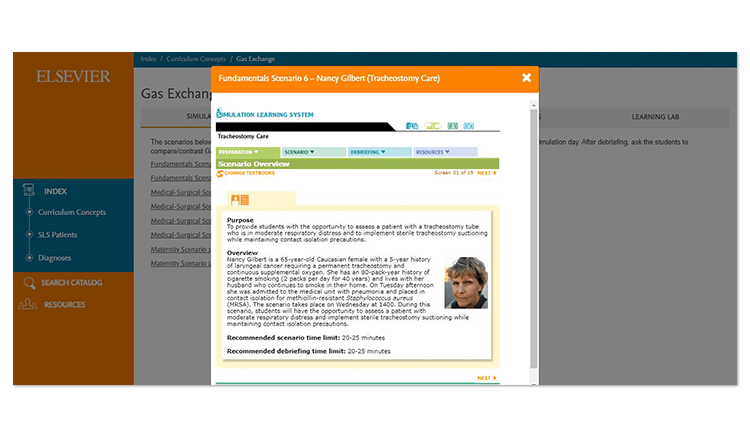The width and height of the screenshot is (750, 436).
Task: Click the Simulation Learning System logo
Action: click(265, 114)
